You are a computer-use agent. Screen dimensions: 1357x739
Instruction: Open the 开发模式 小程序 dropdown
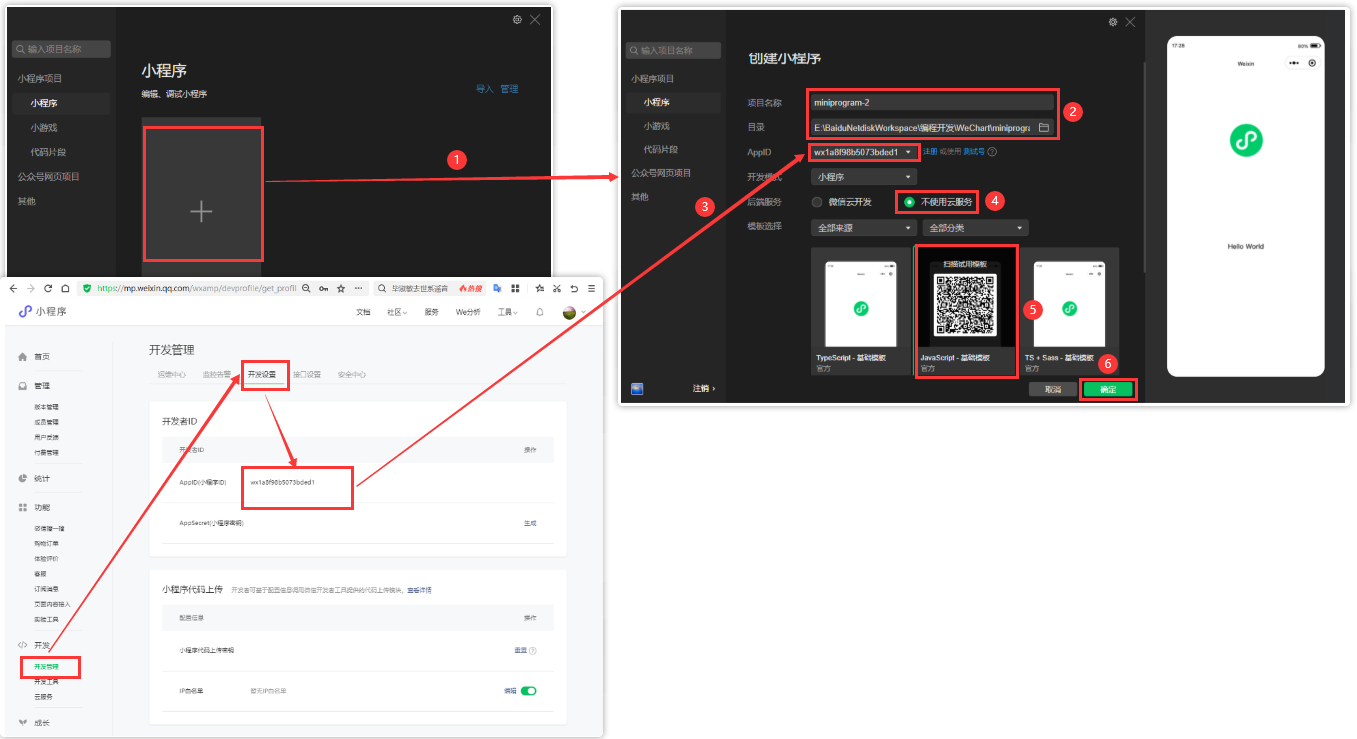click(x=864, y=177)
